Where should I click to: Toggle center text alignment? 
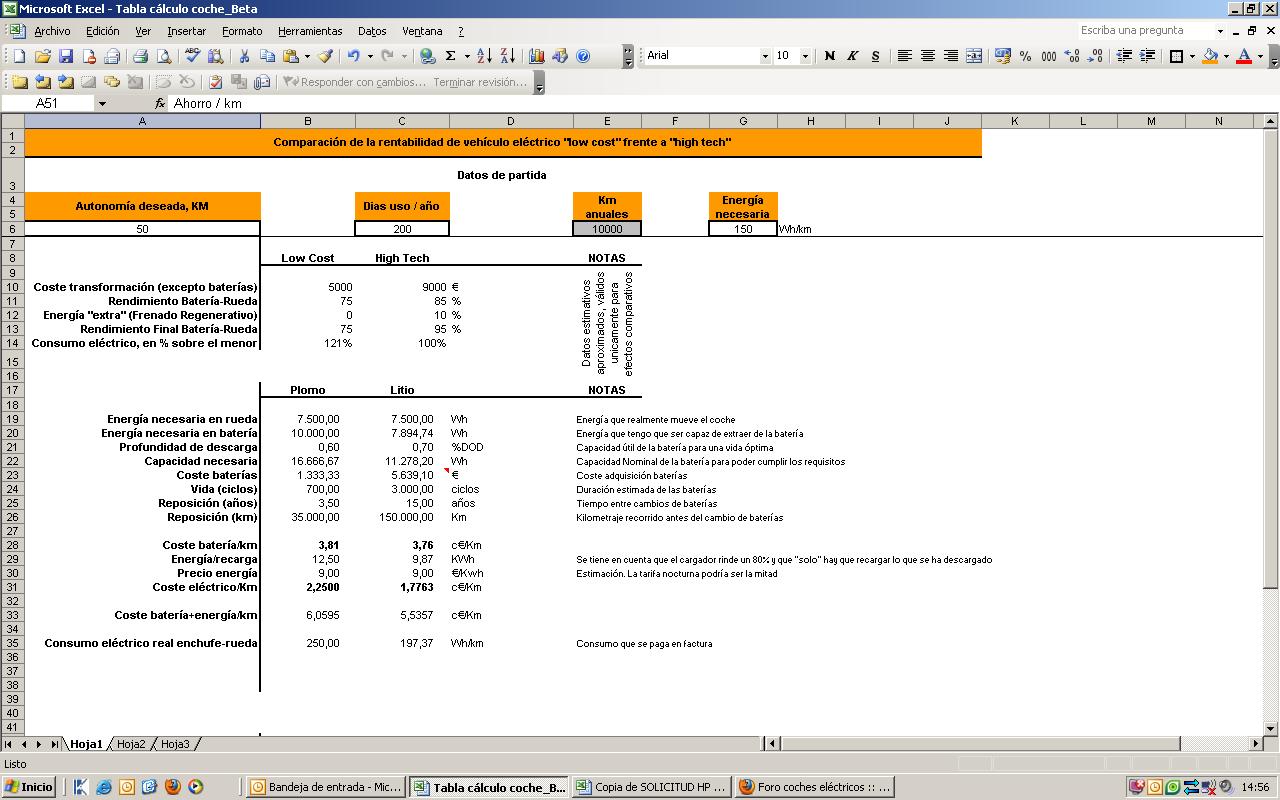click(927, 56)
